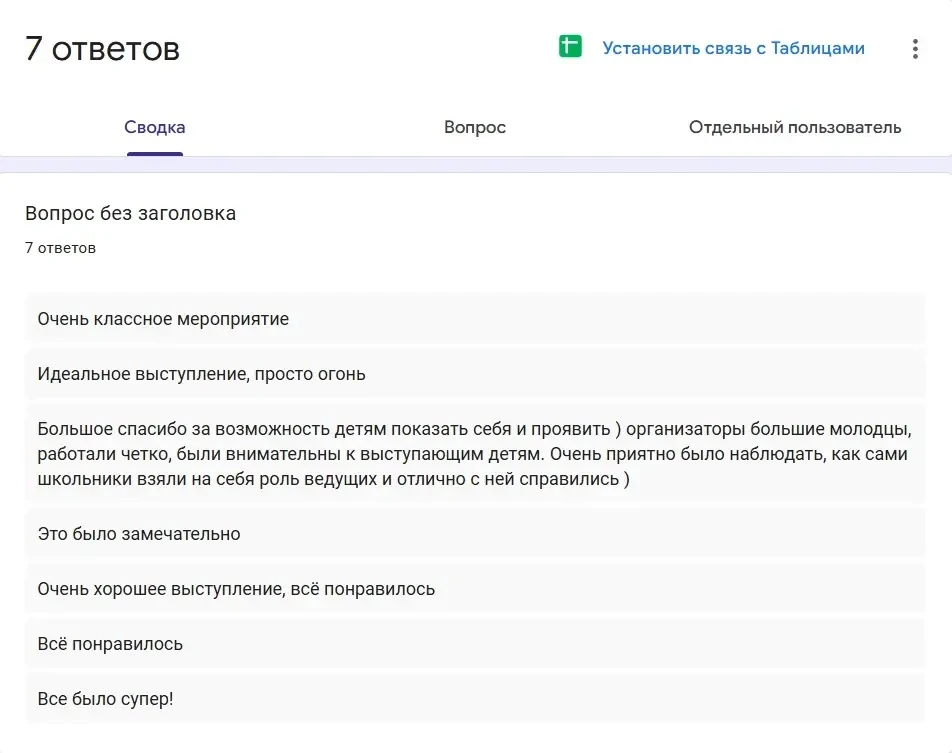Viewport: 952px width, 753px height.
Task: Switch to the Вопрос tab
Action: (x=475, y=127)
